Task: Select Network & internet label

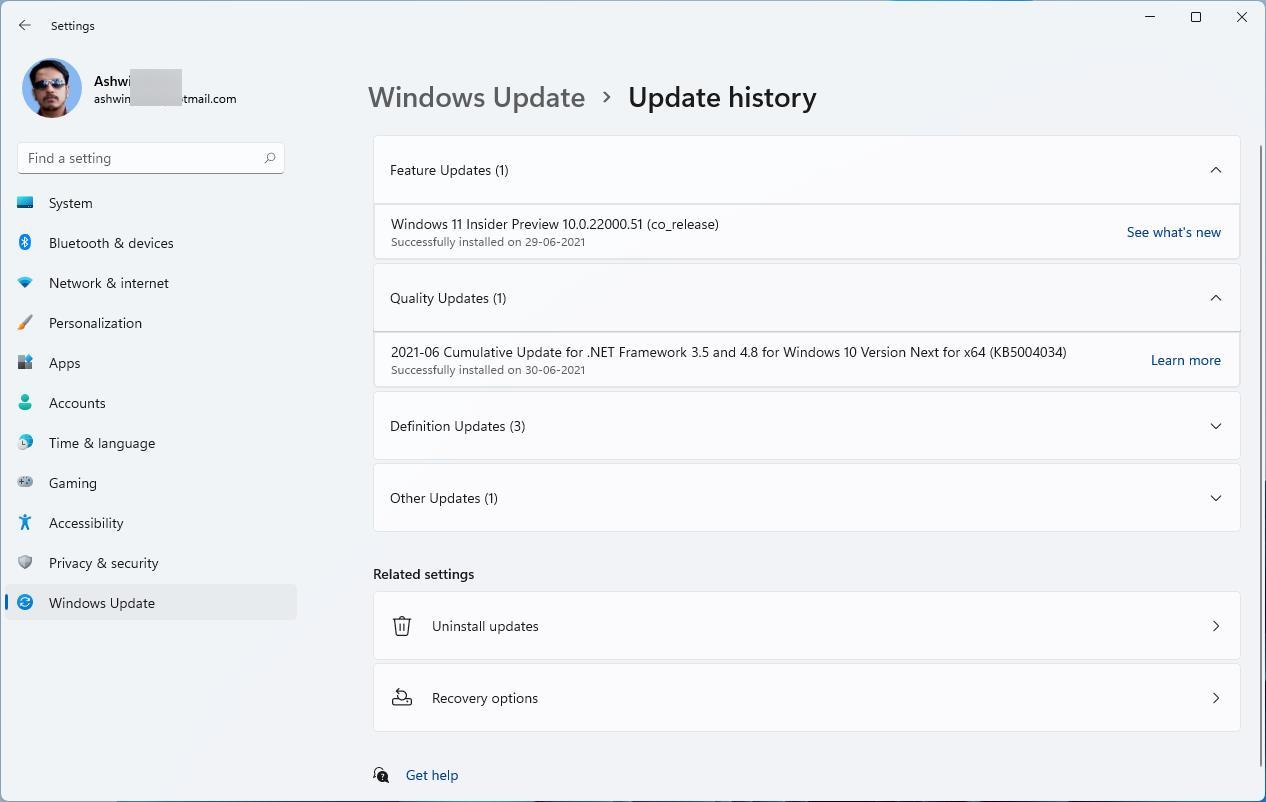Action: coord(109,283)
